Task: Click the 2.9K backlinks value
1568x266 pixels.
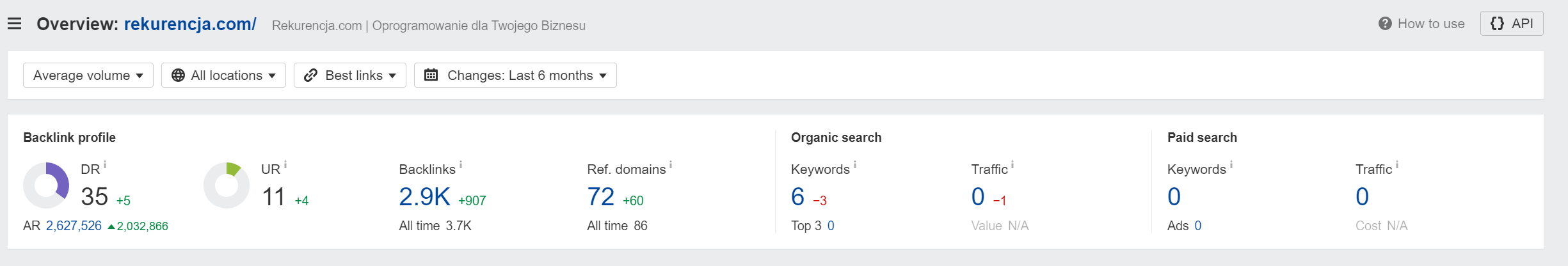Action: (x=424, y=197)
